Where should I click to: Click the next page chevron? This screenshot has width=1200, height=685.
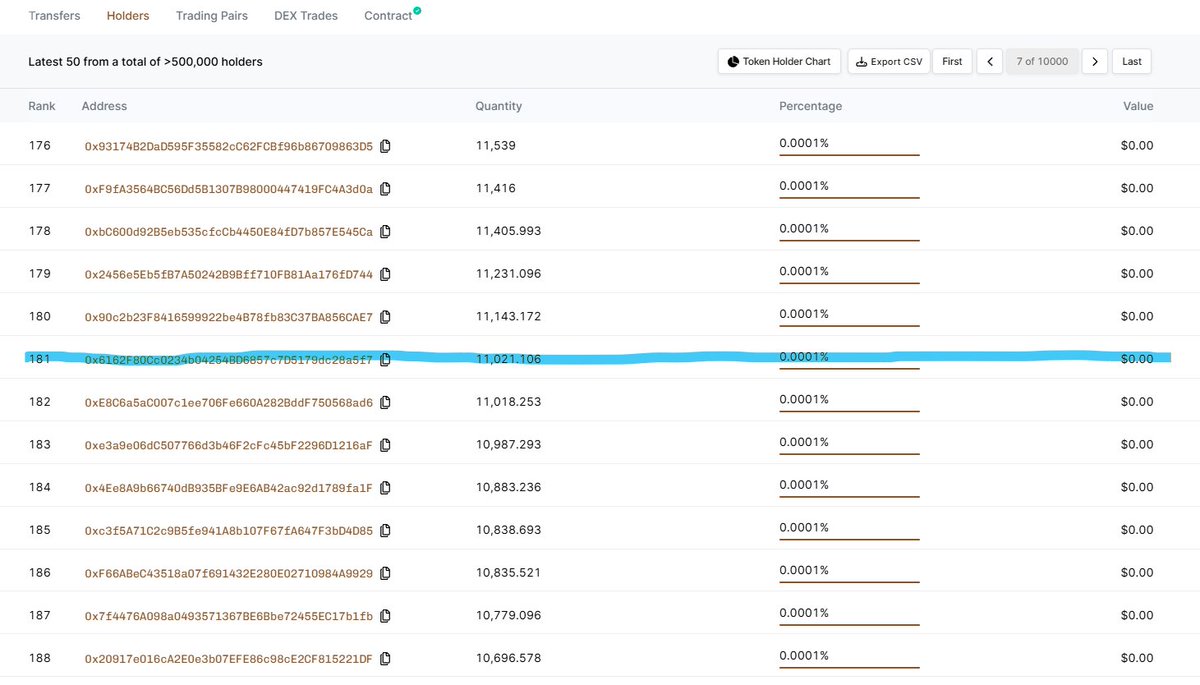(x=1094, y=61)
